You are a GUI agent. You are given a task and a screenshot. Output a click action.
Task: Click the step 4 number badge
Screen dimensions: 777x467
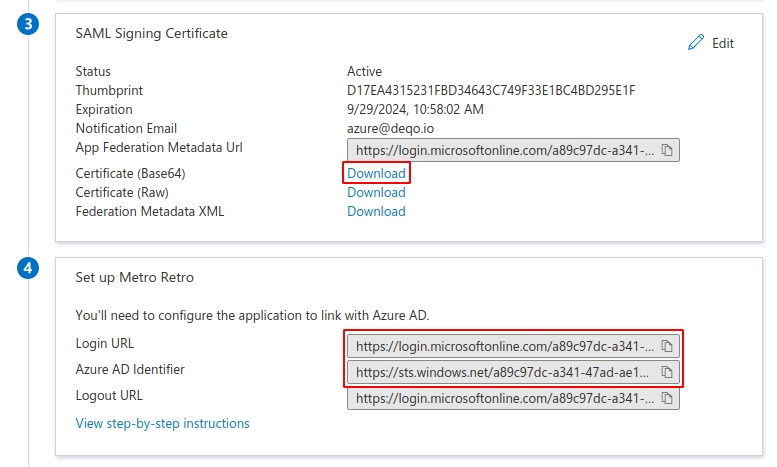[29, 268]
